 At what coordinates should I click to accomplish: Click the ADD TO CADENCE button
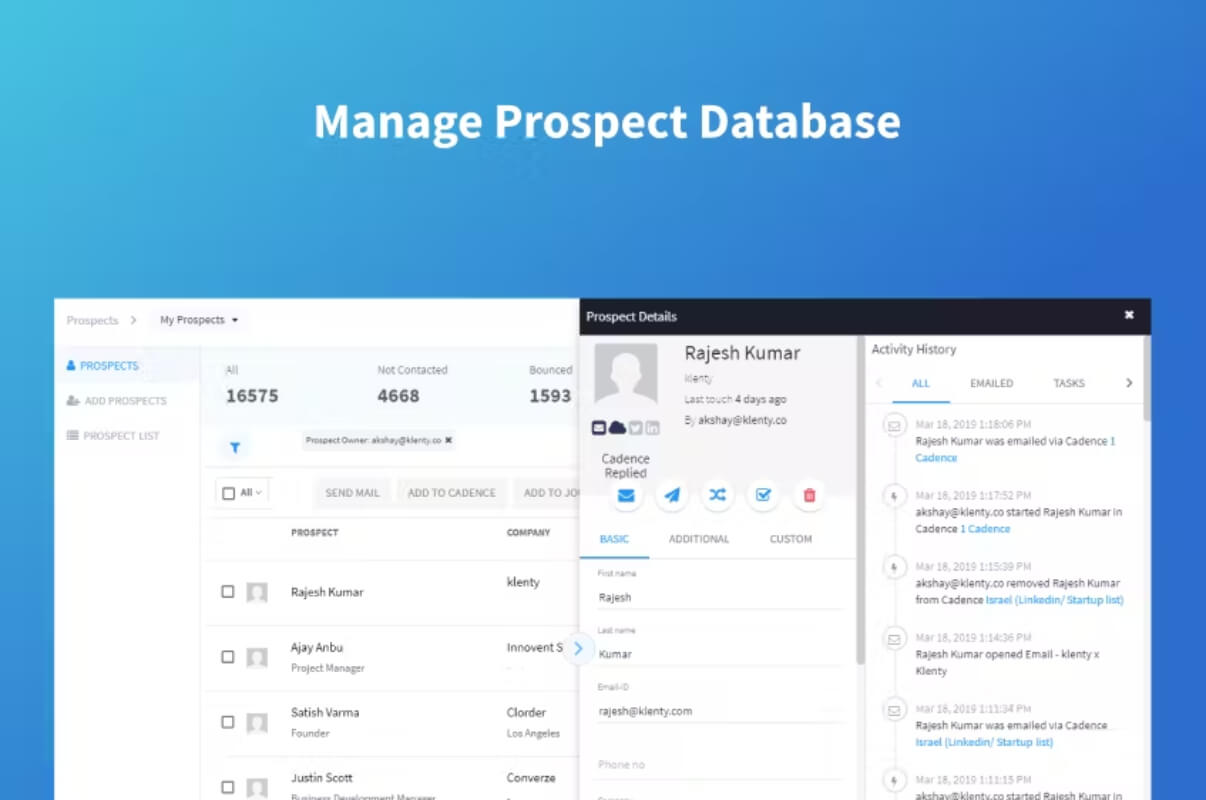coord(452,493)
